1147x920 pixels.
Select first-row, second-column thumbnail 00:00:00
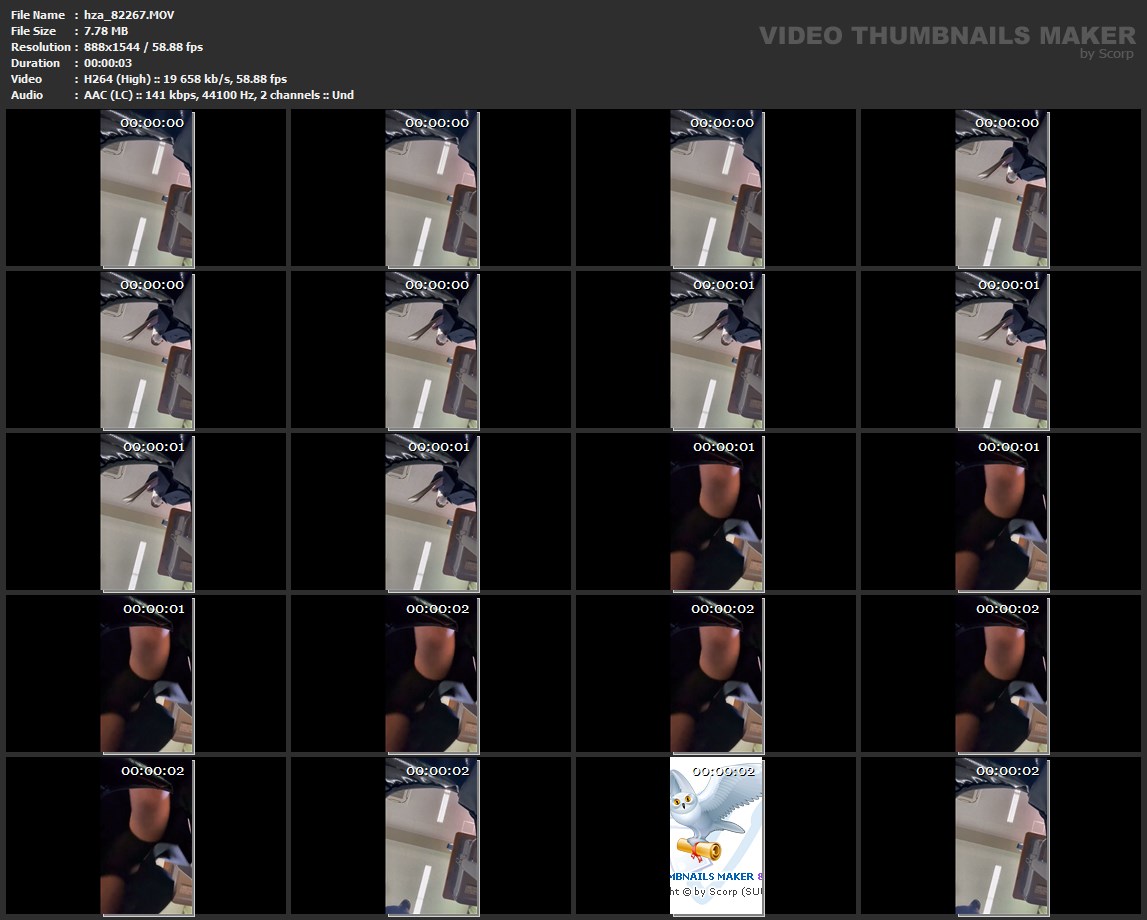432,189
